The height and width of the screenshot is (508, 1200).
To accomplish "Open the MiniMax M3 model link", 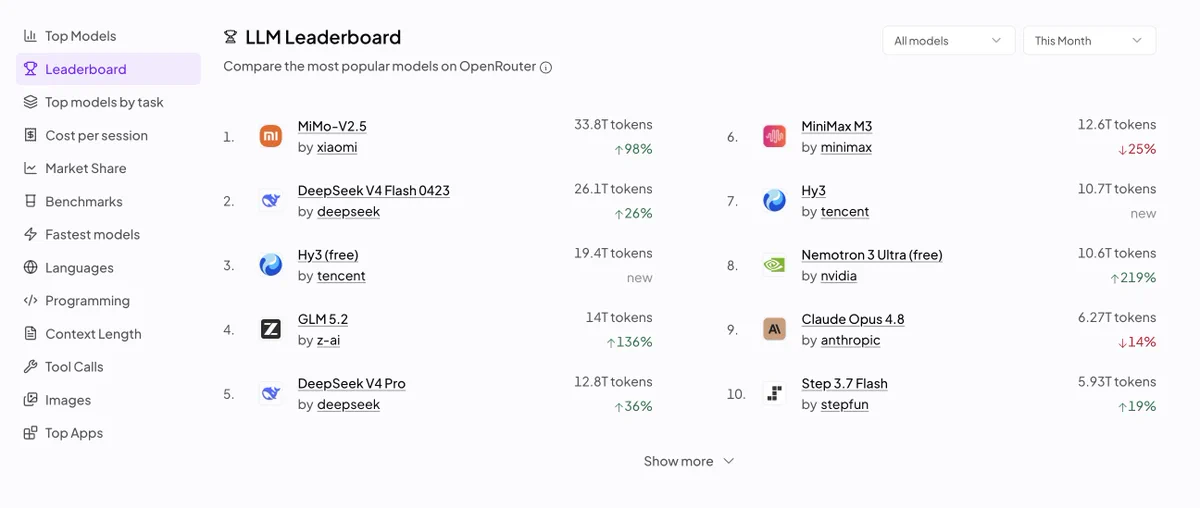I will click(837, 126).
